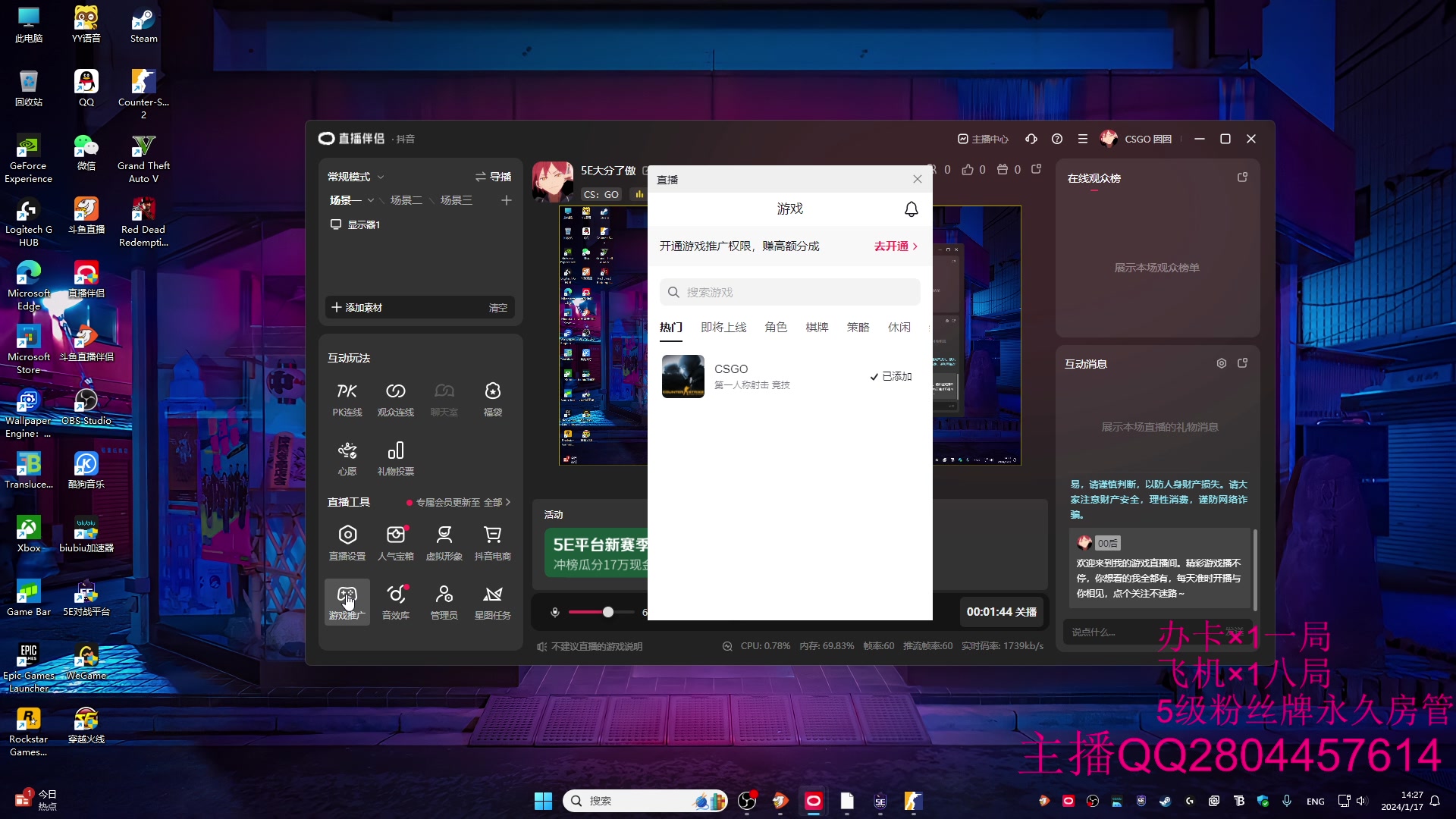Click the CSGO game thumbnail in 热门
This screenshot has height=819, width=1456.
point(682,376)
